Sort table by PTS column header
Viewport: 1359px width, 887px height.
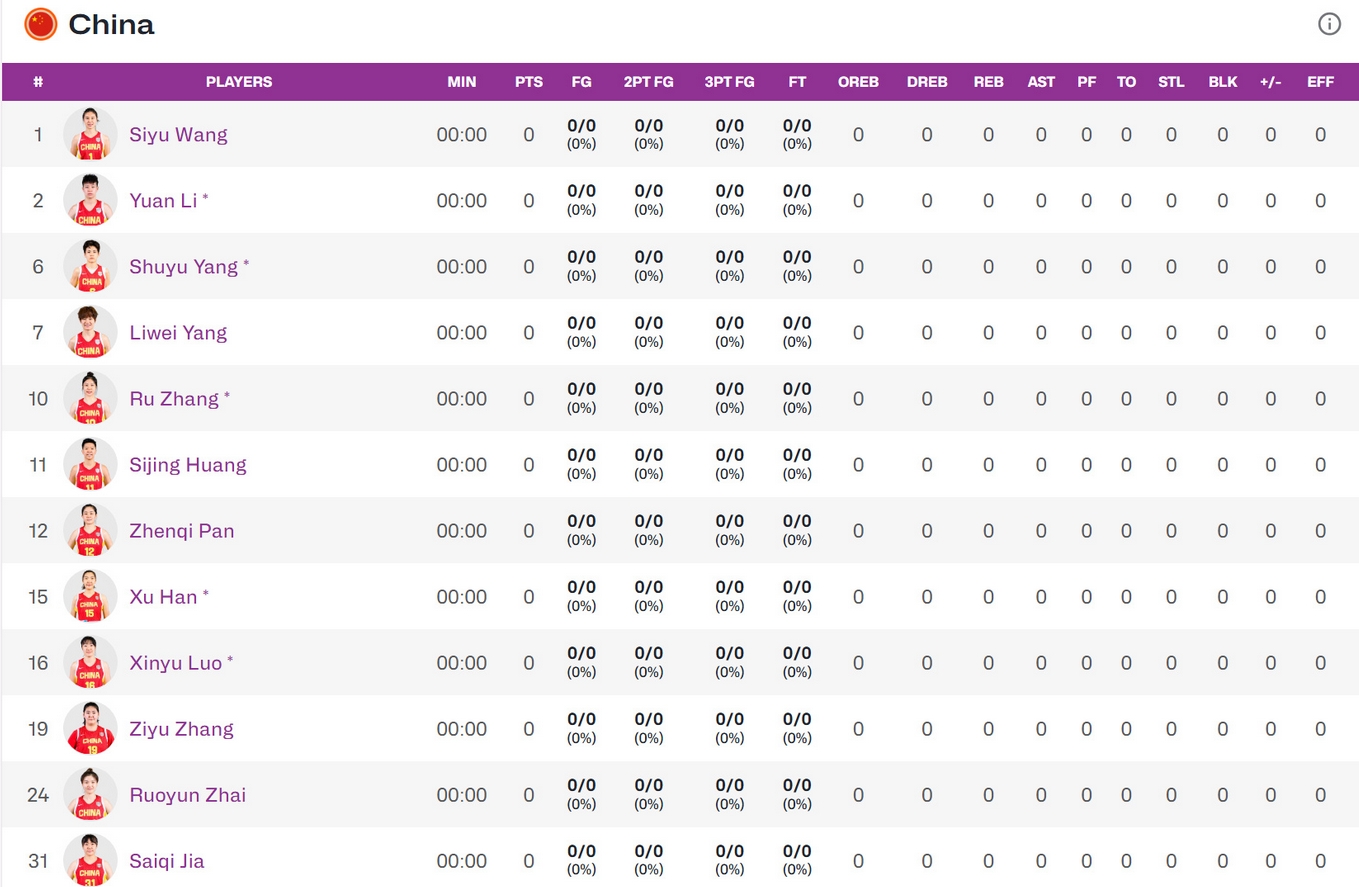pyautogui.click(x=529, y=82)
